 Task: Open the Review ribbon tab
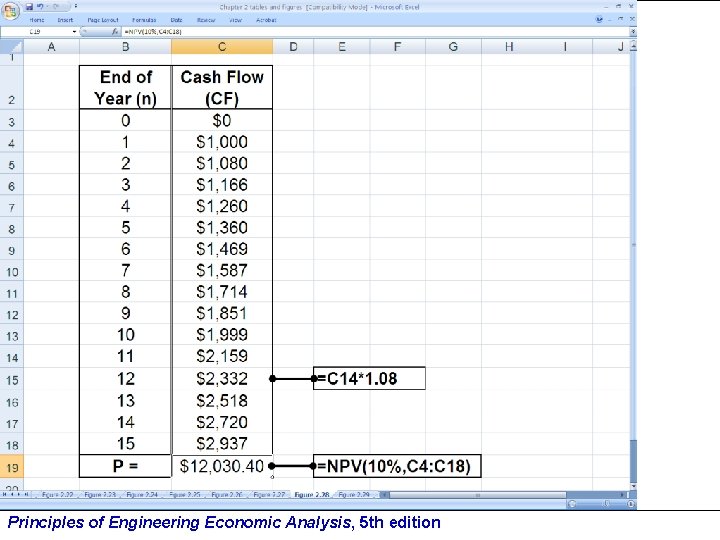click(x=206, y=20)
